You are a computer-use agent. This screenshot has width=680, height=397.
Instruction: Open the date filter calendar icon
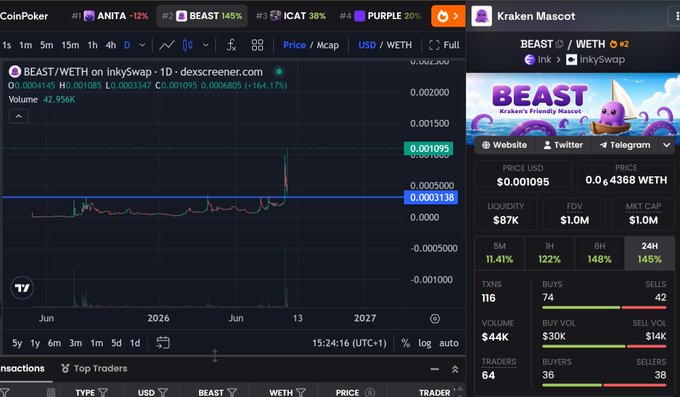click(51, 393)
